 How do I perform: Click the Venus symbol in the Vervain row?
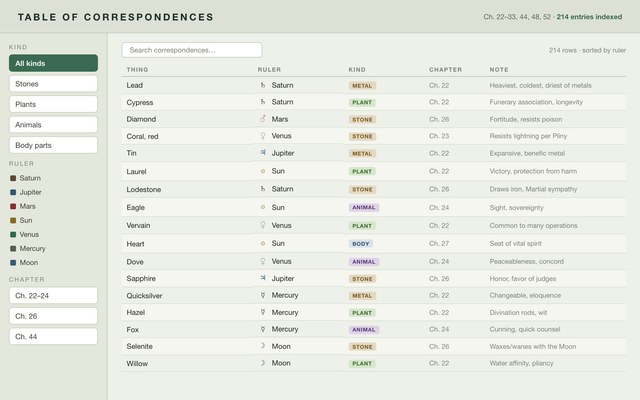[x=263, y=225]
